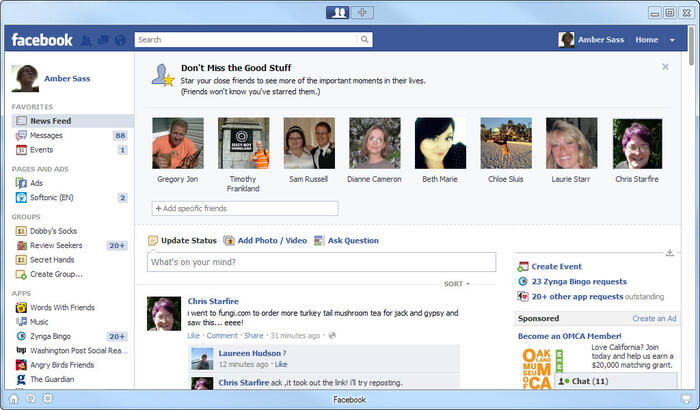Expand the SORT dropdown above news feed
This screenshot has width=700, height=410.
pyautogui.click(x=456, y=284)
